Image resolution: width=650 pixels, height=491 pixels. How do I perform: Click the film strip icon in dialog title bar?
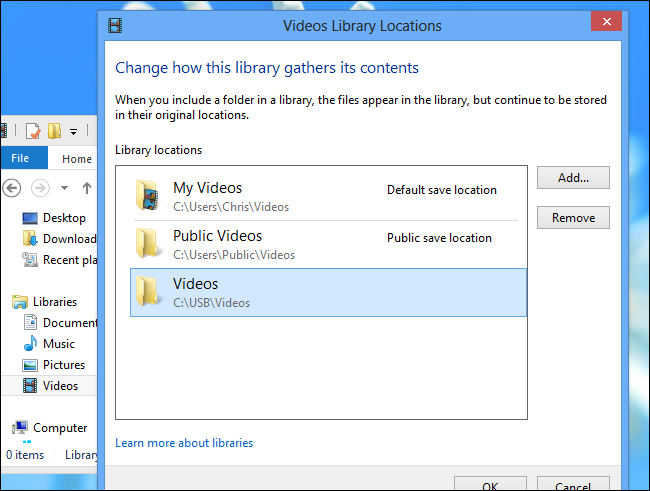click(115, 26)
